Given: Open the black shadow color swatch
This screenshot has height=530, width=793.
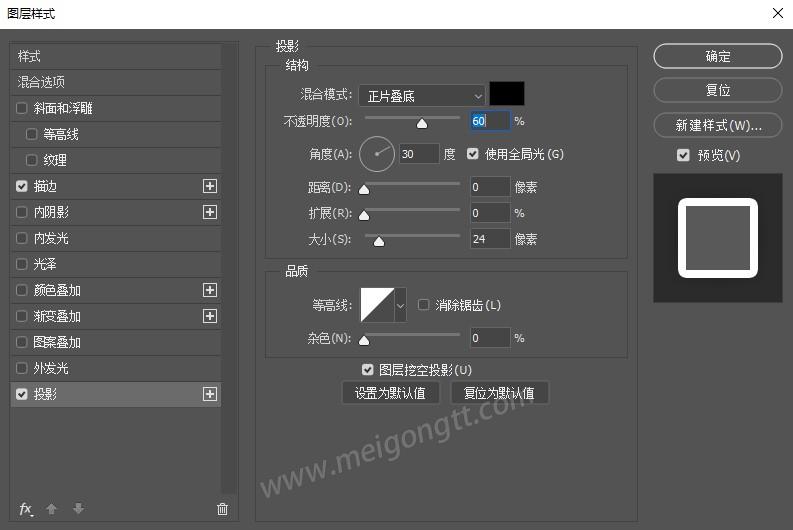Looking at the screenshot, I should (x=507, y=94).
